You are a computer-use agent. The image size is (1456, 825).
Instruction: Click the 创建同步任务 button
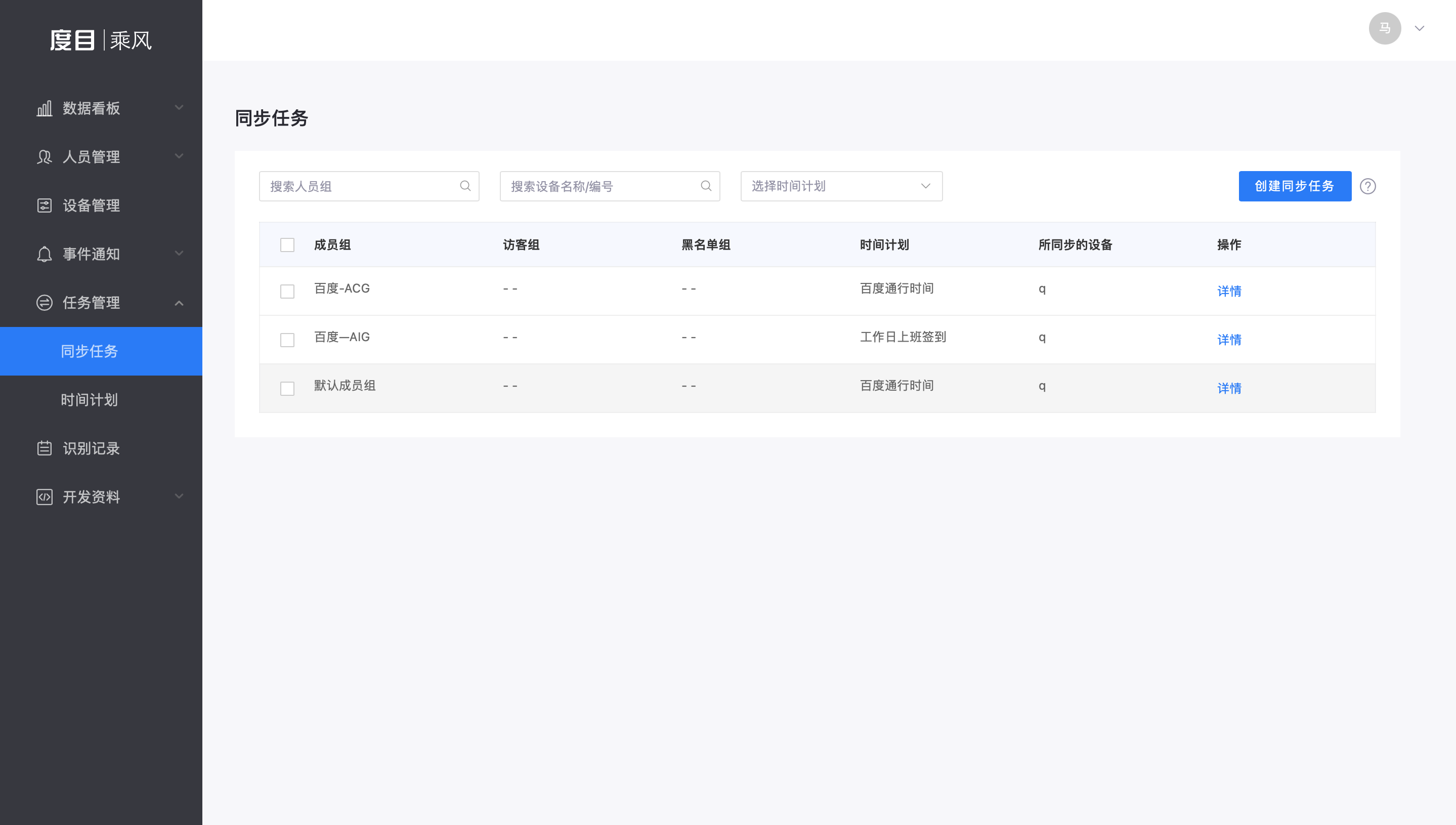[x=1295, y=186]
